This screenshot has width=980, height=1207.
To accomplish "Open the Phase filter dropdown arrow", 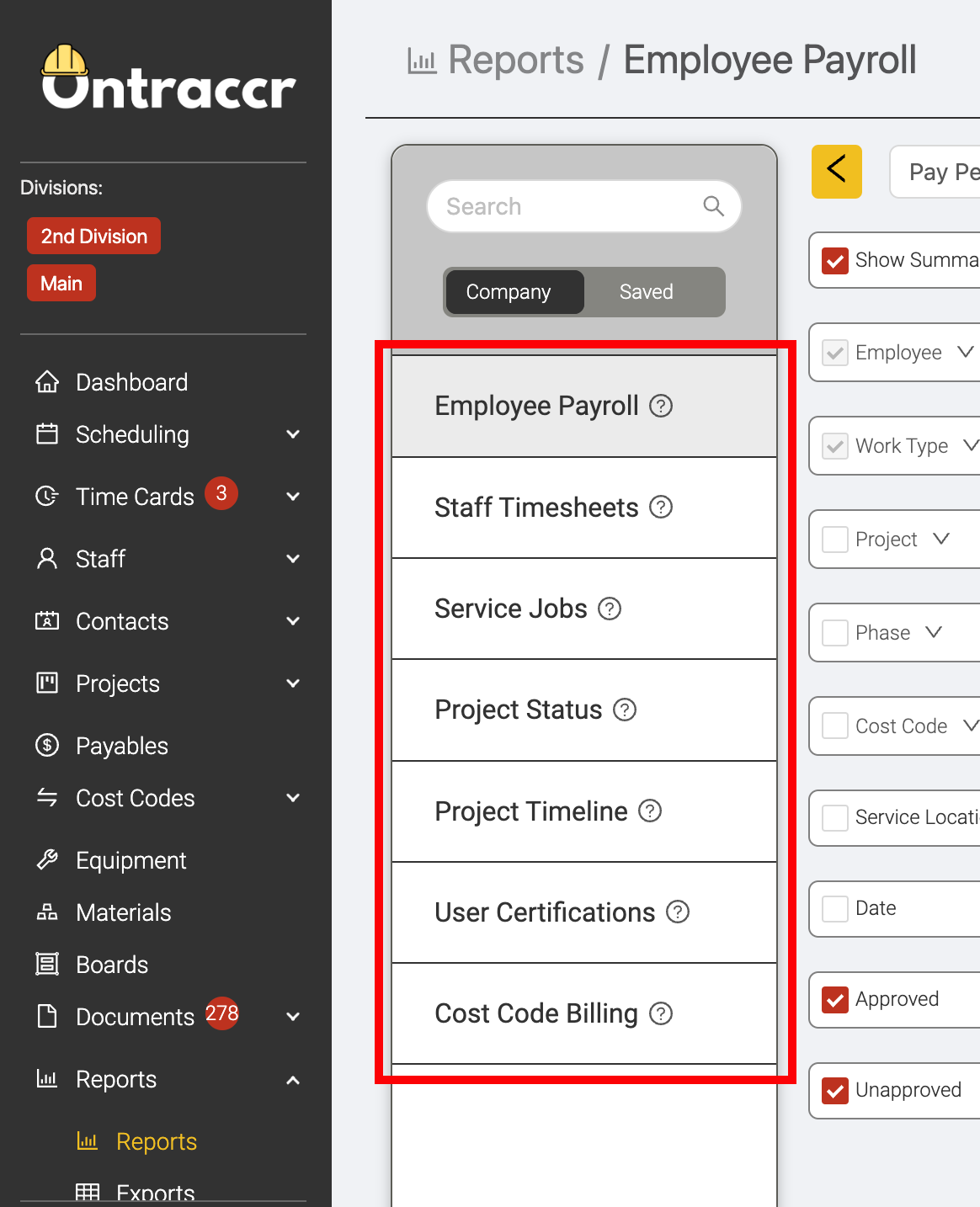I will pyautogui.click(x=934, y=632).
